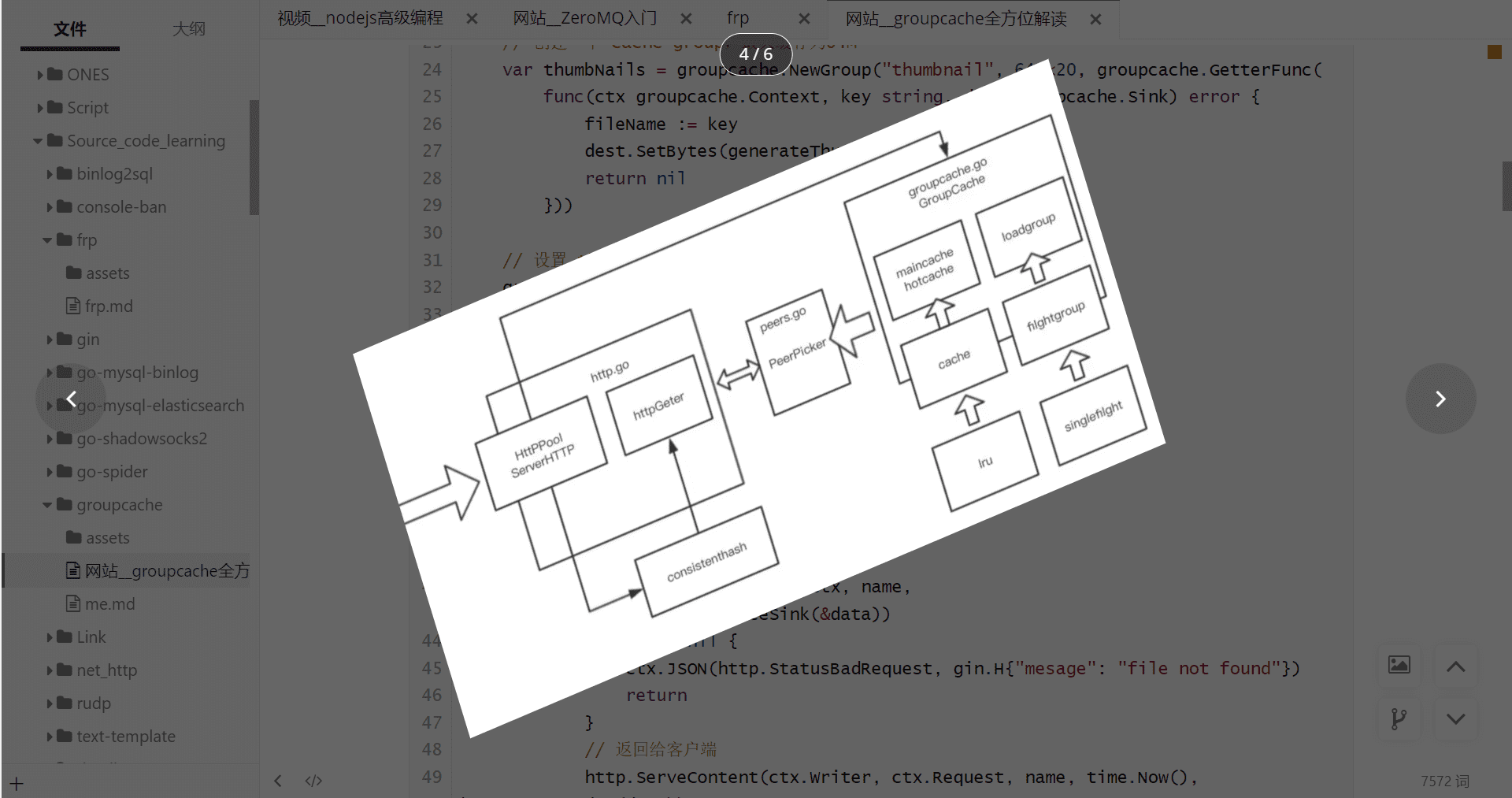Close the frp tab

(804, 18)
